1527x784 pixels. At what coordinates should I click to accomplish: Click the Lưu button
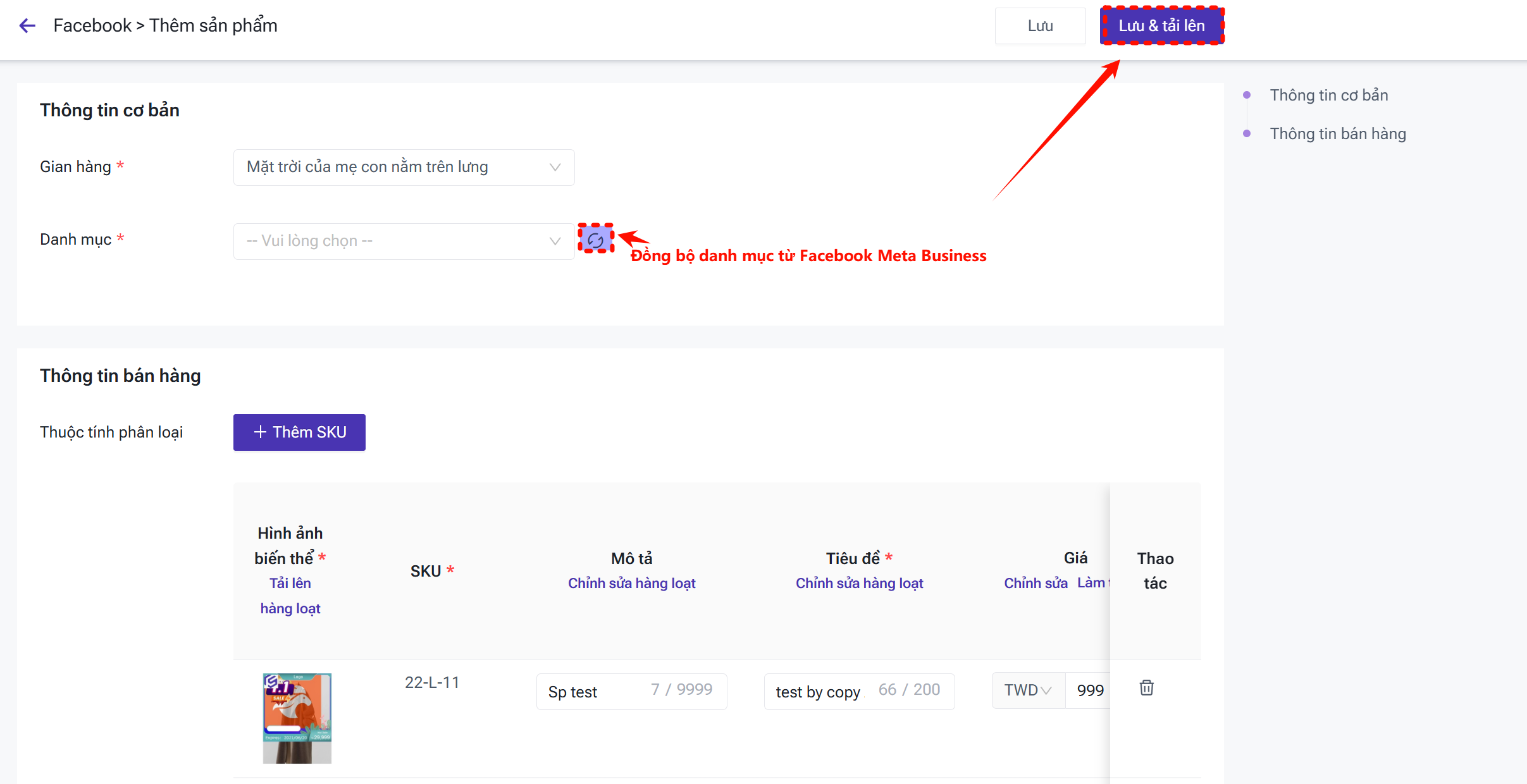1039,26
